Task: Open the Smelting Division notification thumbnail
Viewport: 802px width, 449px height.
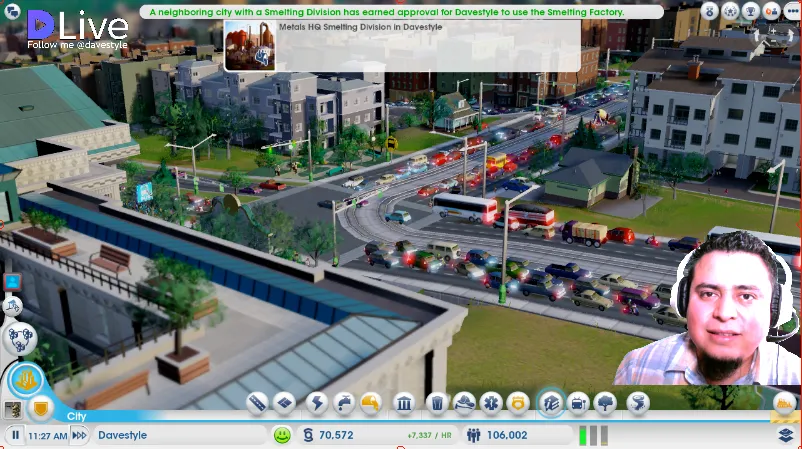Action: [250, 46]
